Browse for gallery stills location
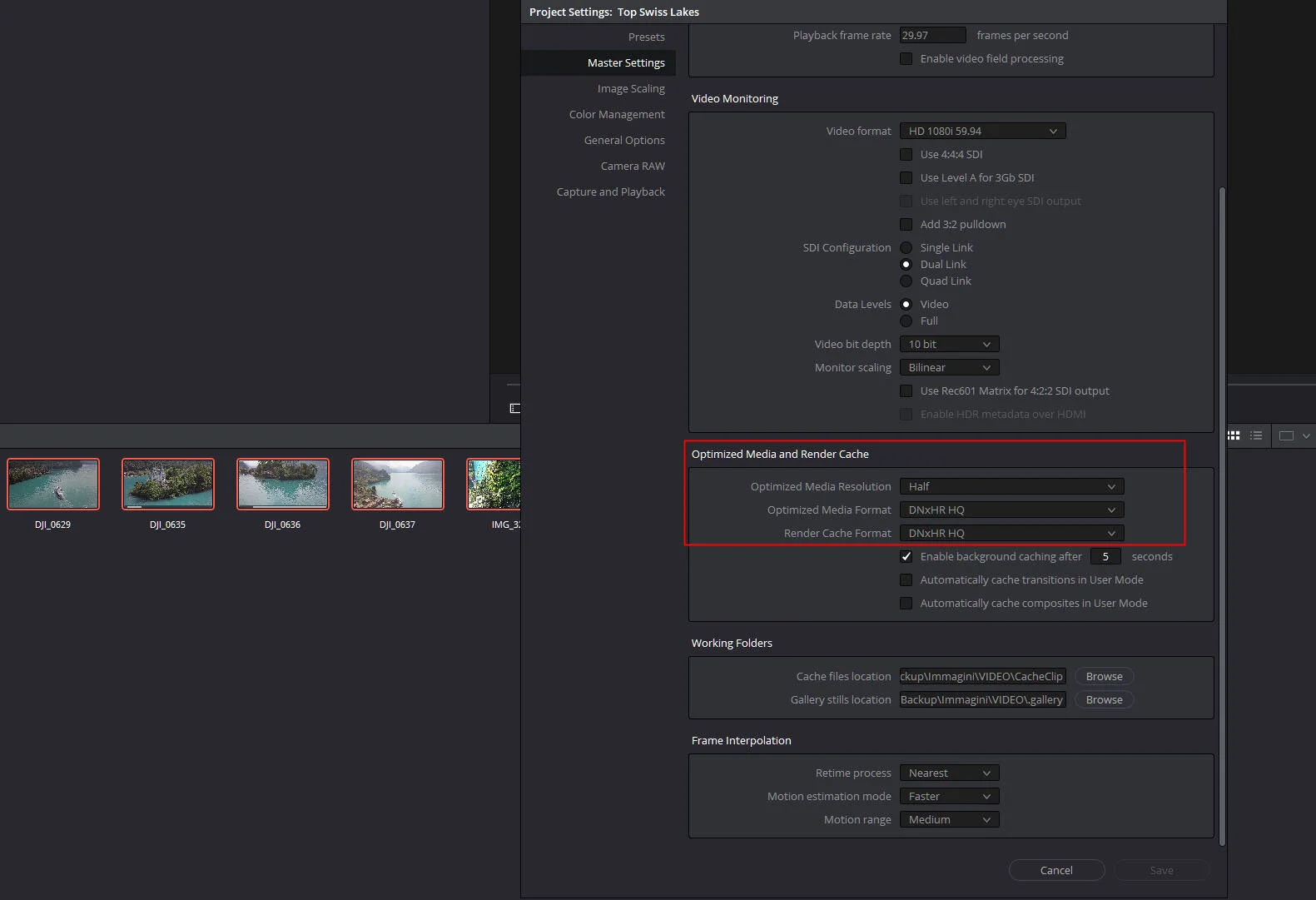1316x900 pixels. click(1104, 699)
